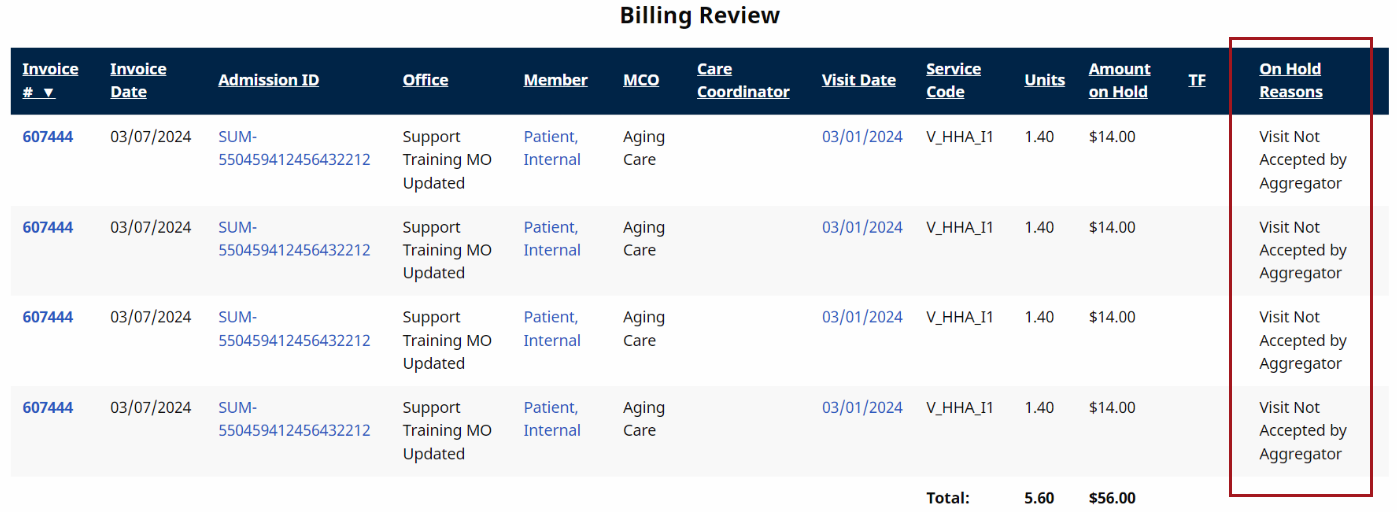This screenshot has width=1397, height=512.
Task: Sort by On Hold Reasons header
Action: coord(1290,80)
